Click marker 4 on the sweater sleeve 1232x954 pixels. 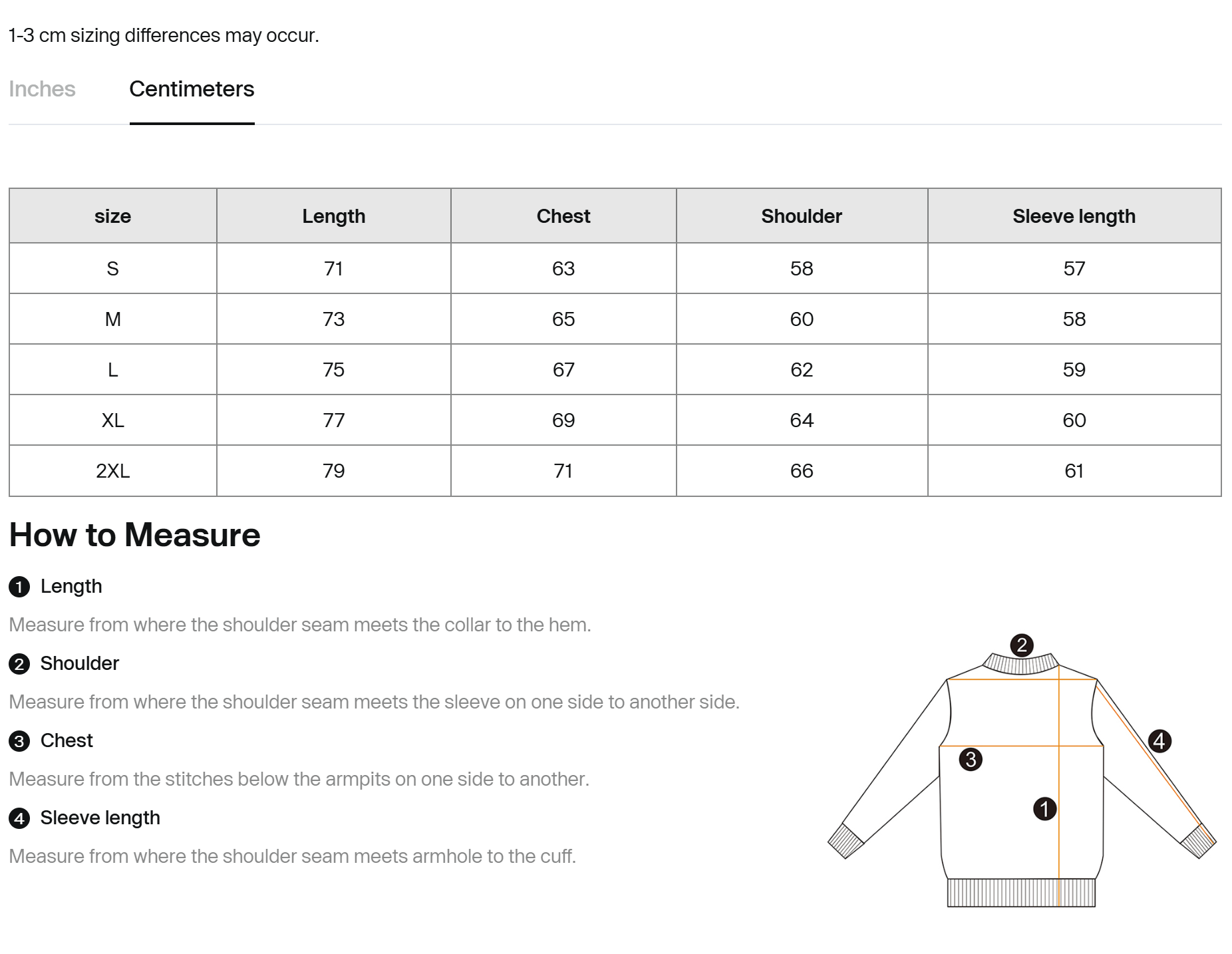[x=1159, y=741]
